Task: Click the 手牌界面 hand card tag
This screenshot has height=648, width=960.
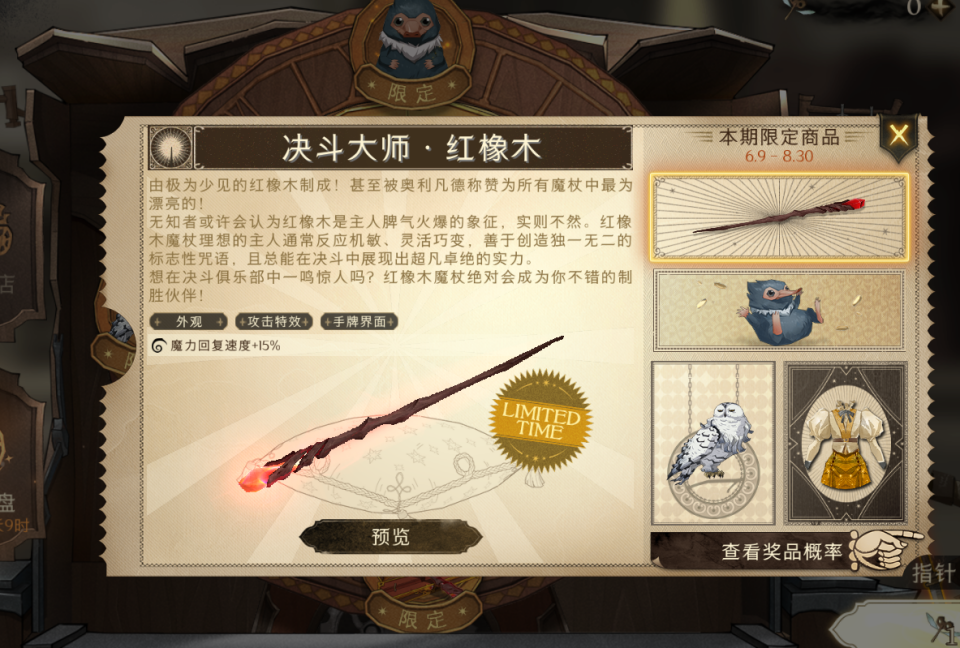Action: pos(359,322)
